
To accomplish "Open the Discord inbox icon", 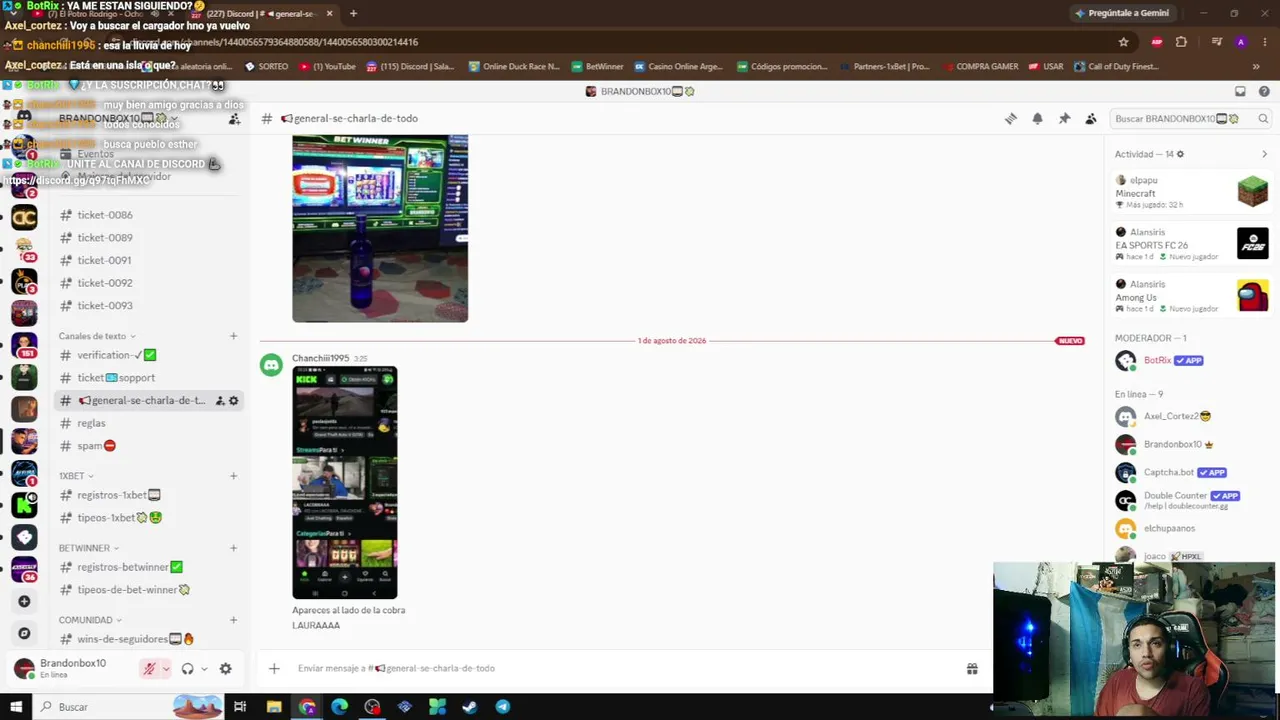I will pyautogui.click(x=1240, y=91).
